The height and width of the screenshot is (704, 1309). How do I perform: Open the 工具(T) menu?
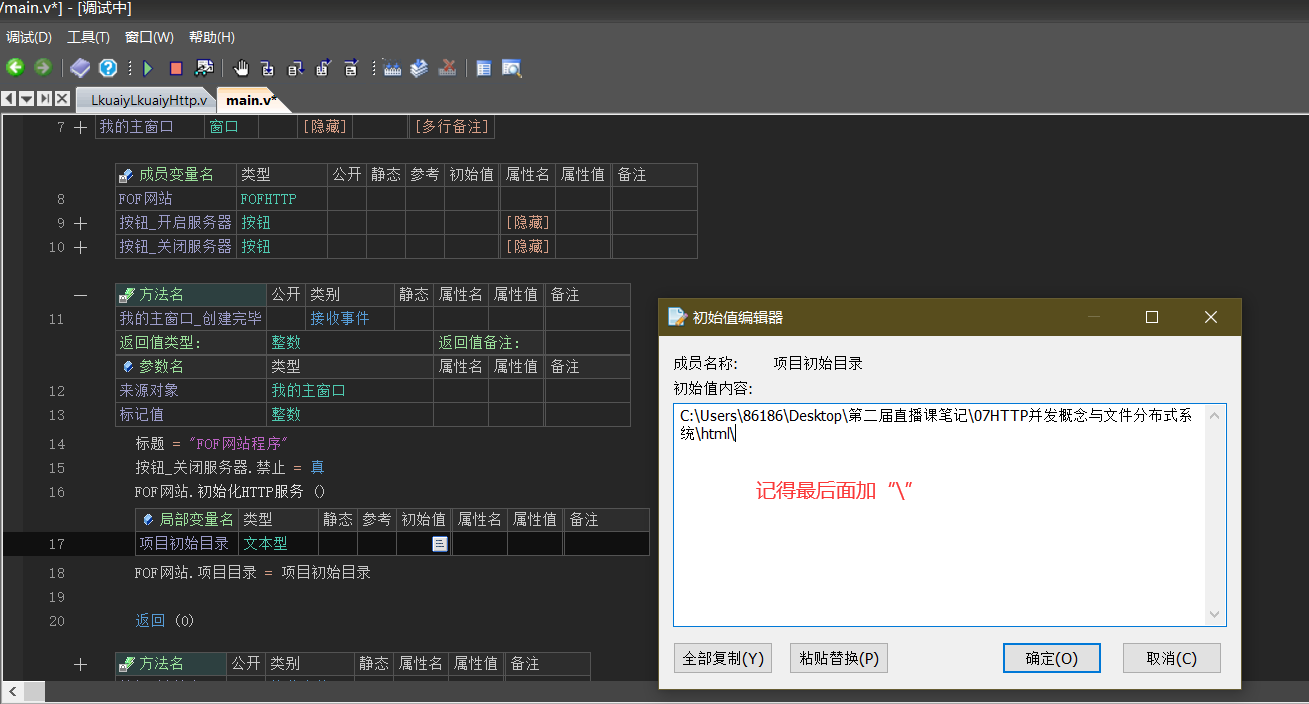pyautogui.click(x=88, y=37)
